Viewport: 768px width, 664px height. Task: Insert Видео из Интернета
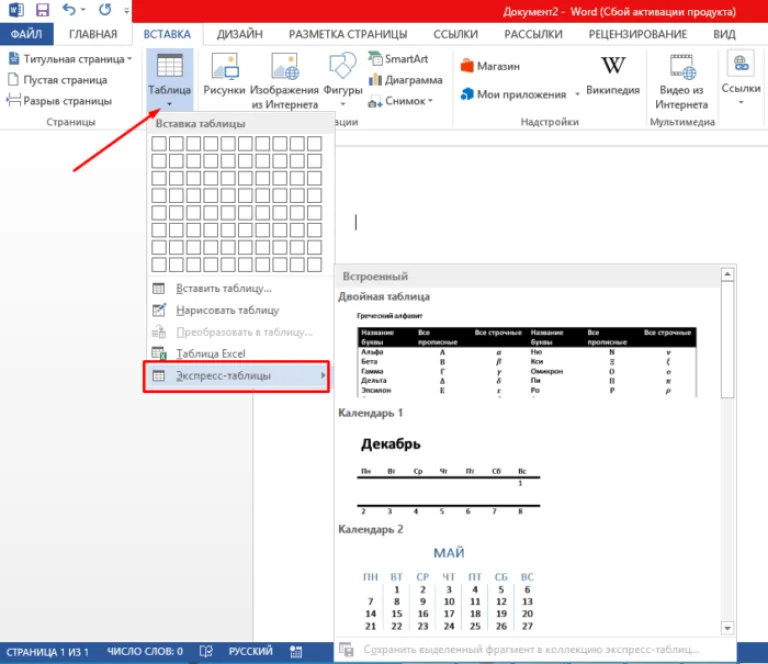(681, 82)
